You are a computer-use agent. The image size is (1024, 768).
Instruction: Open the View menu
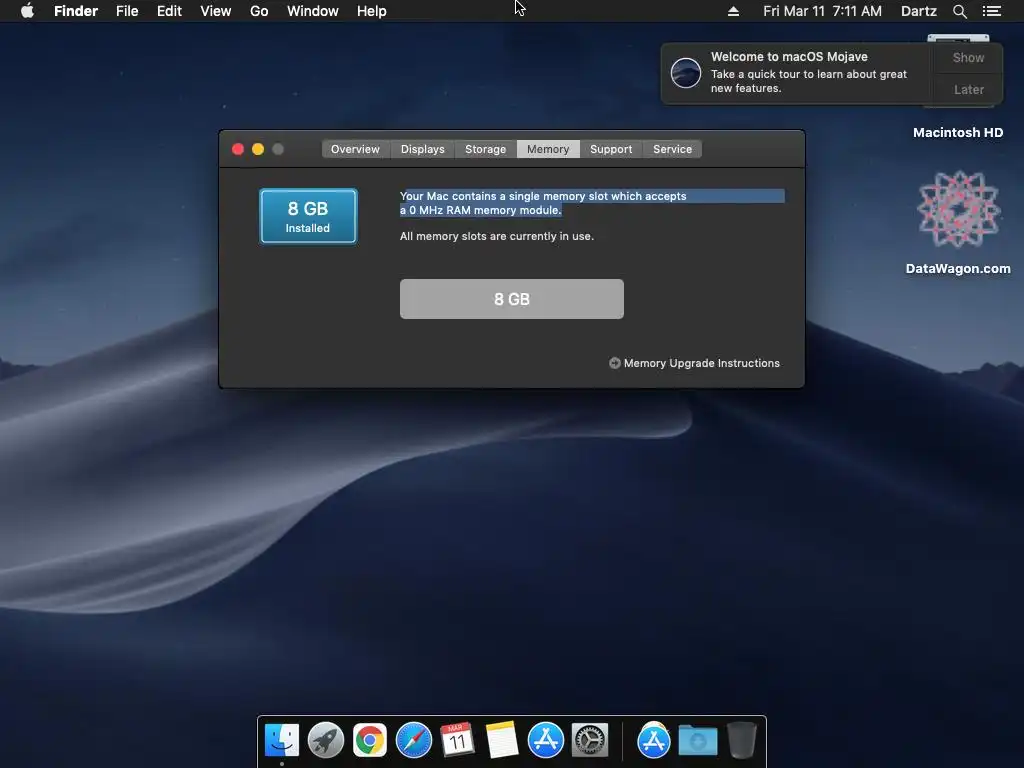216,11
